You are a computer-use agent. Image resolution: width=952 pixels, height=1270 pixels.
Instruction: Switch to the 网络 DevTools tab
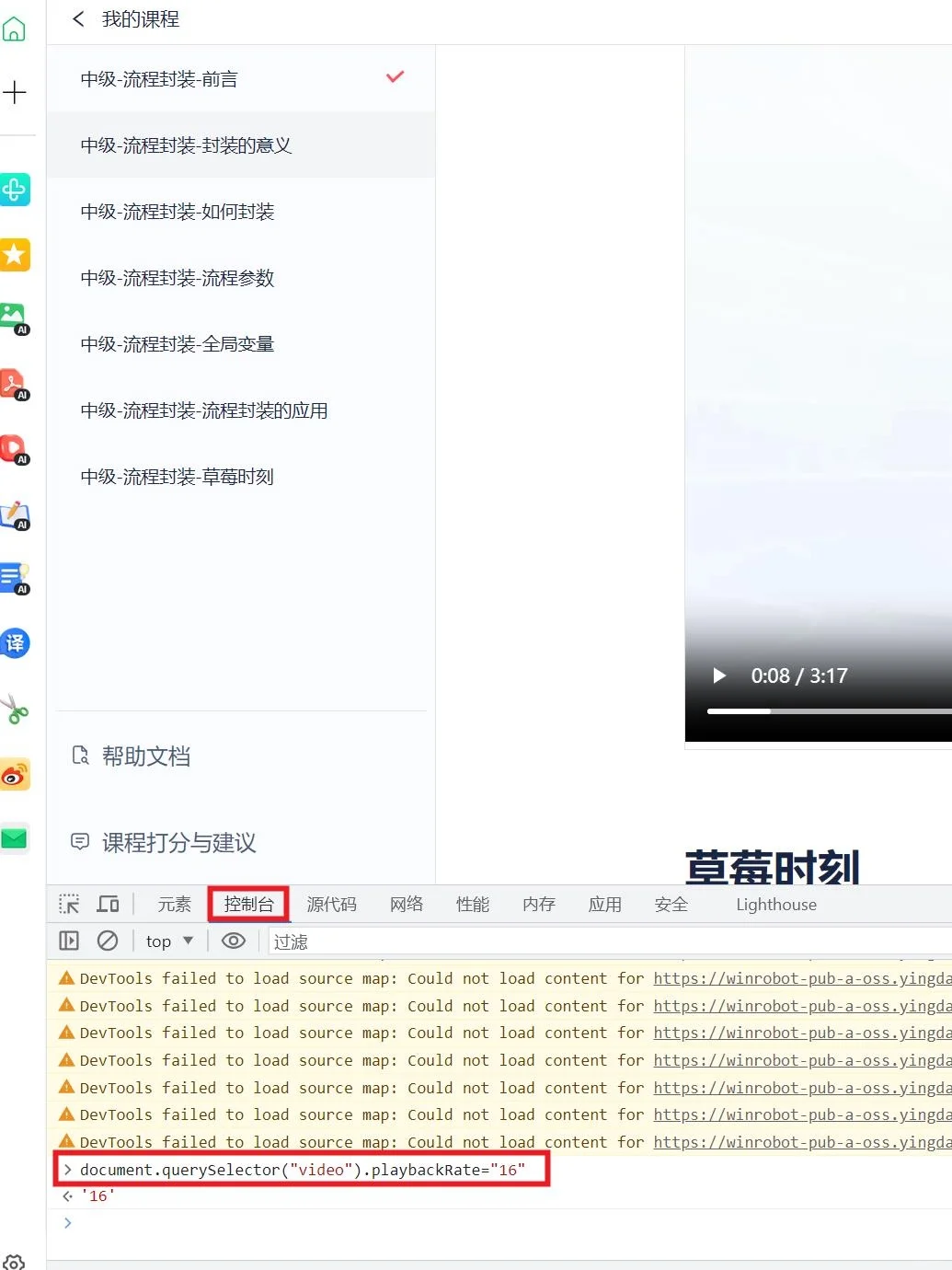406,904
